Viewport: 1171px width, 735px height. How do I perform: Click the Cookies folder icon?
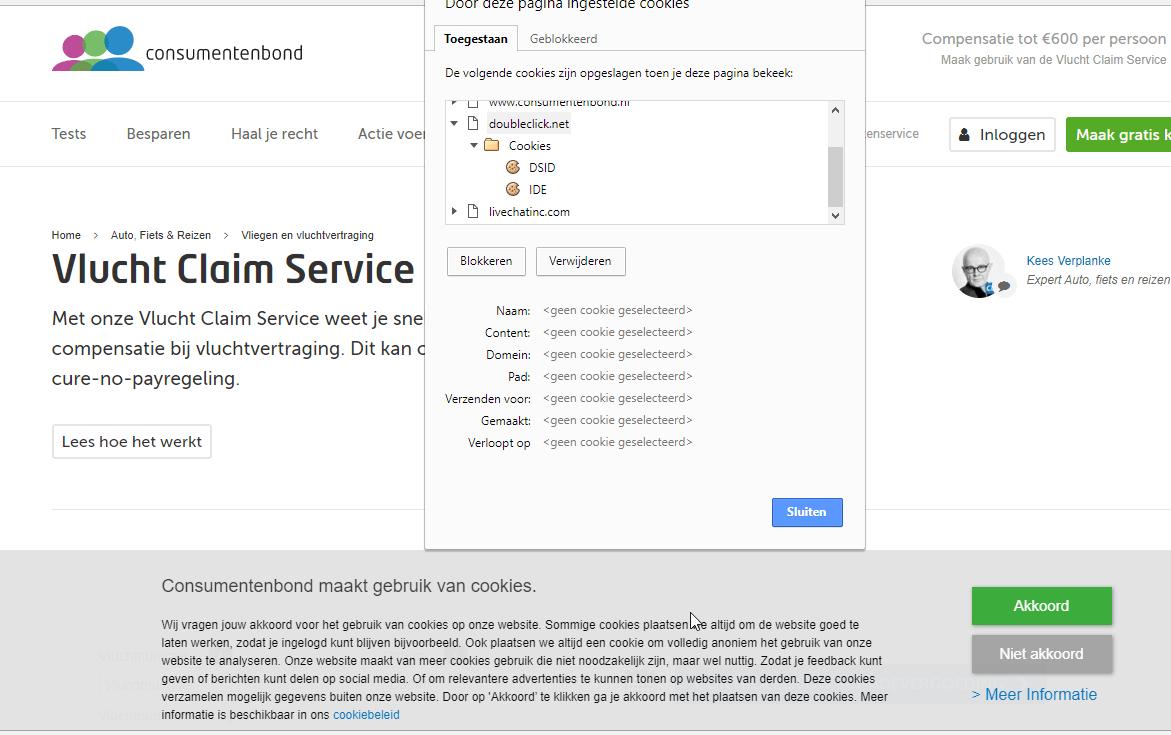coord(491,146)
